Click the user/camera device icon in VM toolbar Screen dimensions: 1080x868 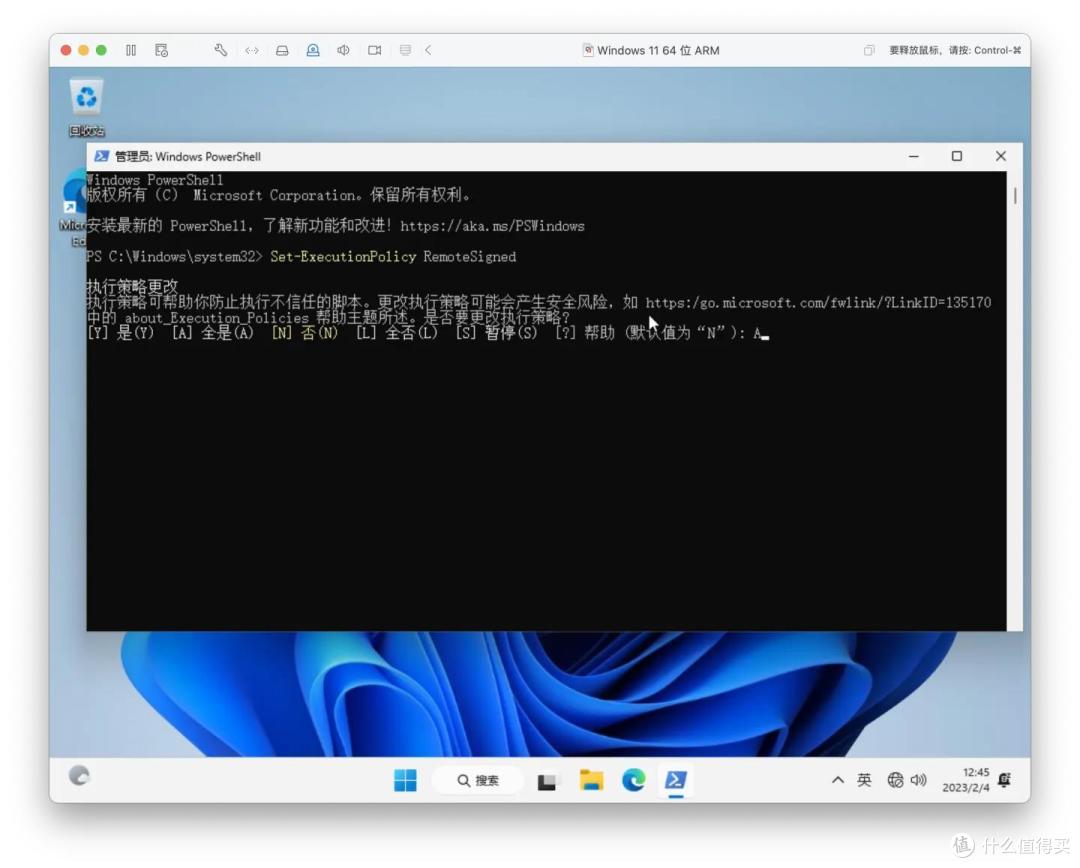tap(313, 50)
